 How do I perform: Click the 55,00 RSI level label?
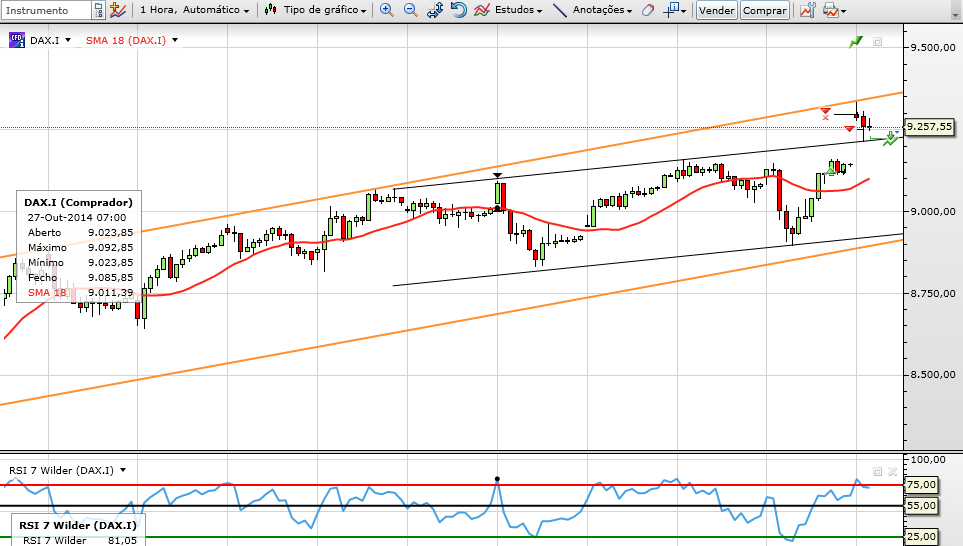tap(922, 506)
